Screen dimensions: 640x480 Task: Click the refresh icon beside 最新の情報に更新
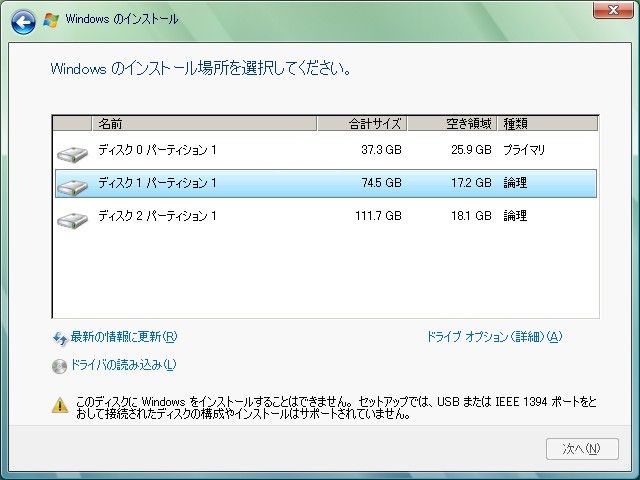tap(59, 338)
